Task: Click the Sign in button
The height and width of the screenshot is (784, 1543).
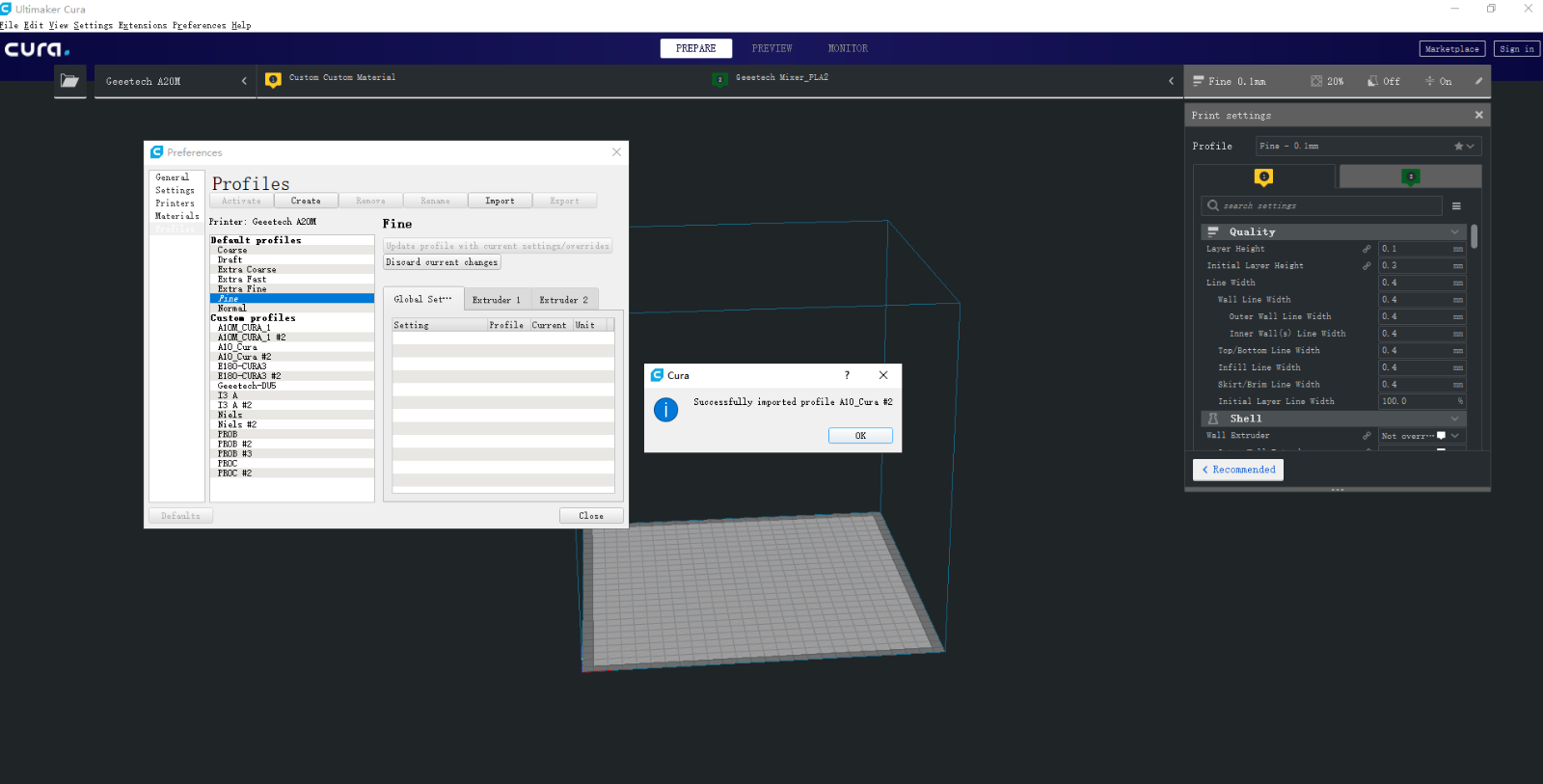Action: coord(1517,48)
